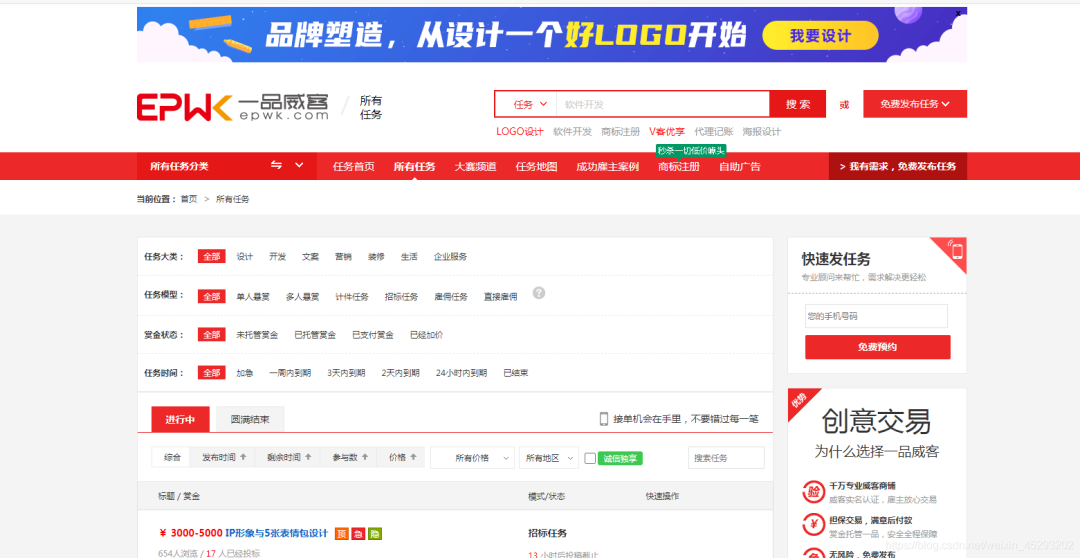The image size is (1080, 558).
Task: Click the EPWK 一品威客 logo
Action: coord(233,107)
